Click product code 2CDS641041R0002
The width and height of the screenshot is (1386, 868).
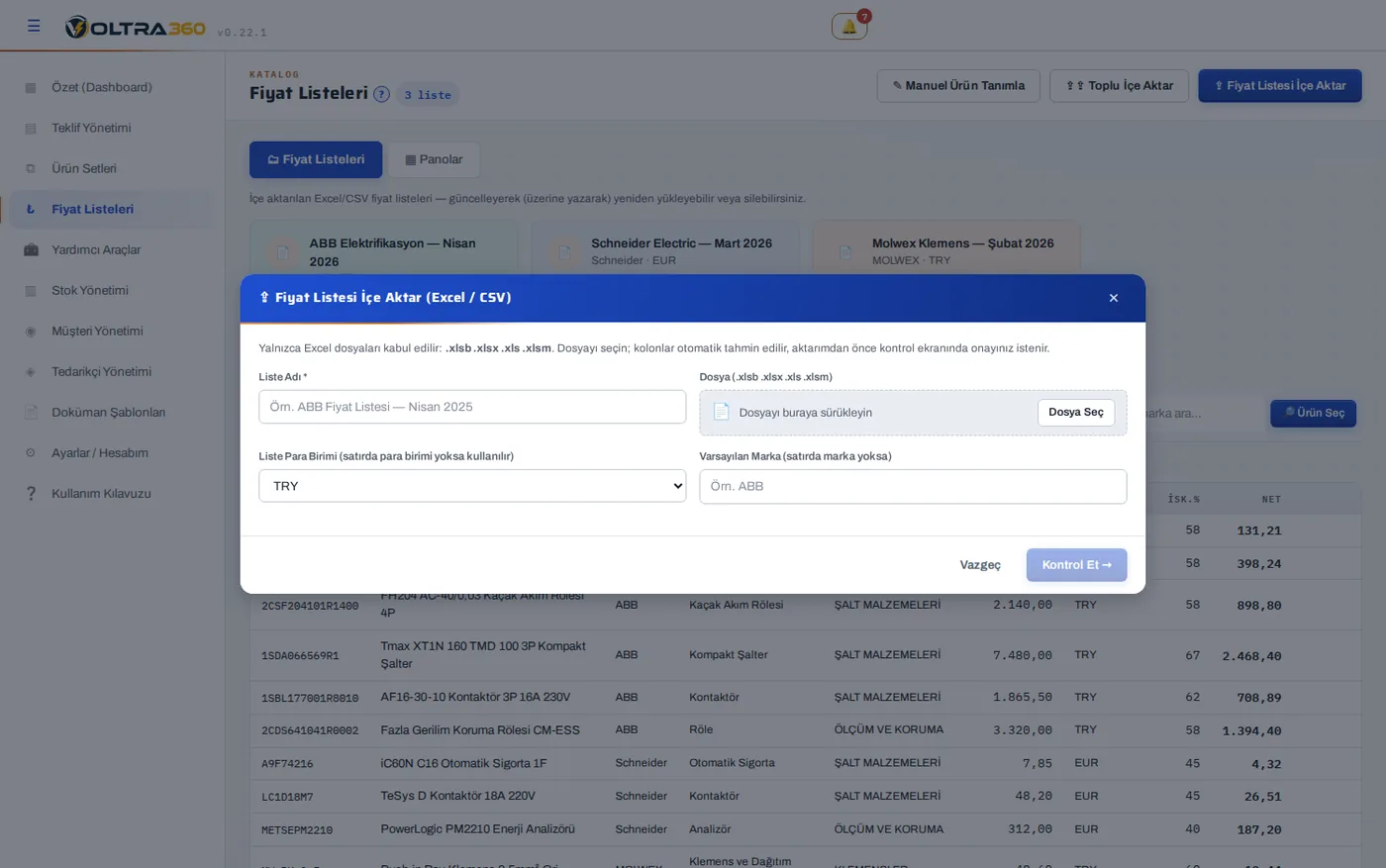(x=310, y=730)
